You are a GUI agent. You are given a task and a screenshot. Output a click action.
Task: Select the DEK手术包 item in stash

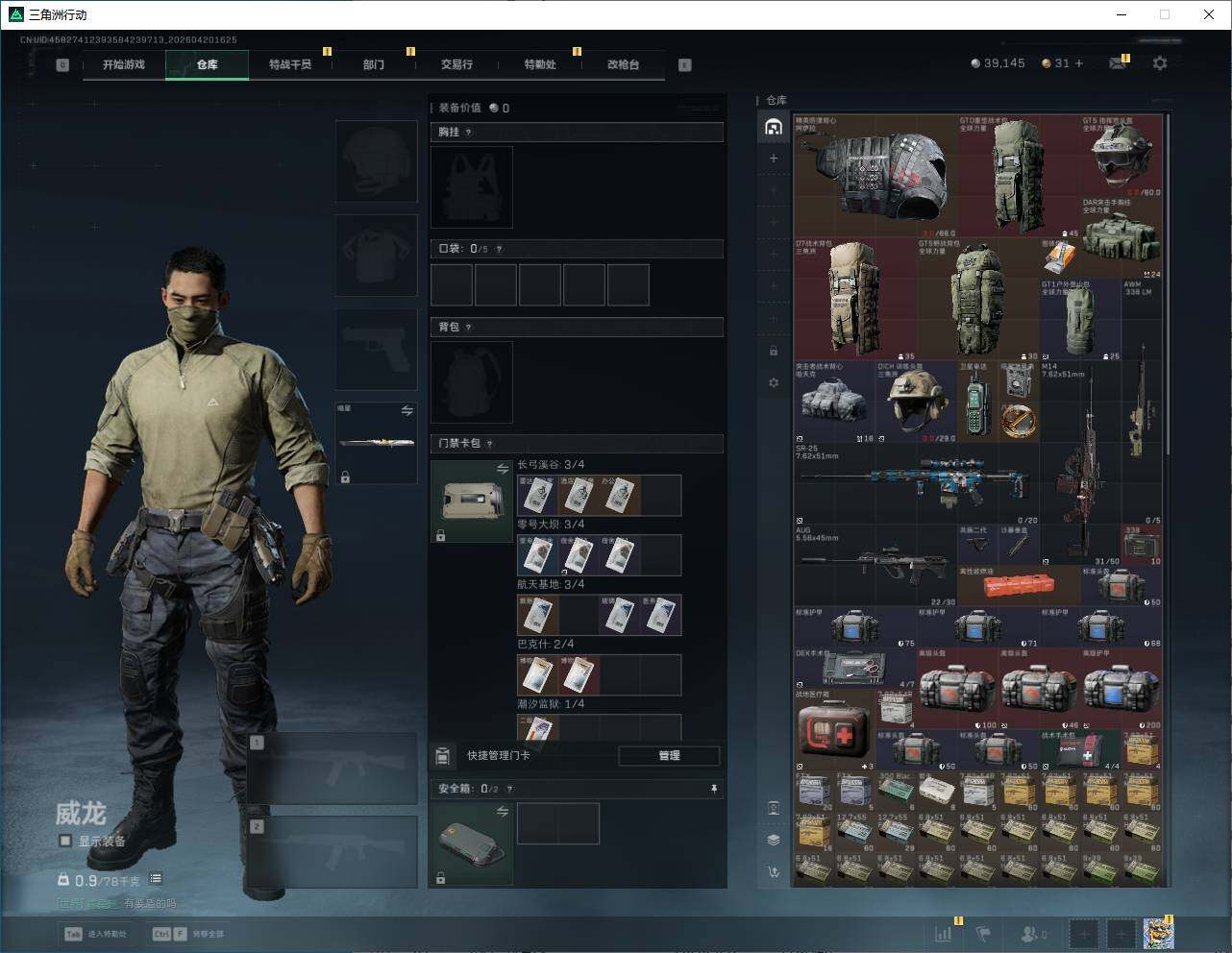(x=855, y=669)
